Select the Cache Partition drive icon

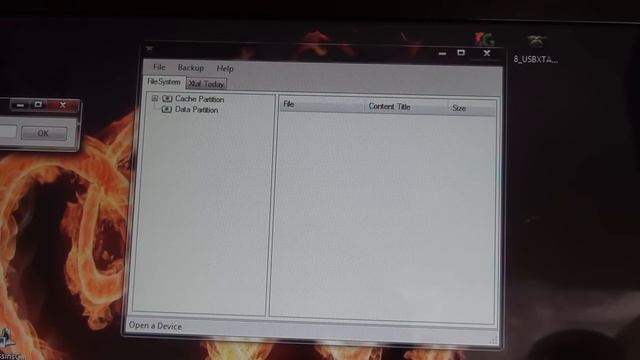click(167, 98)
